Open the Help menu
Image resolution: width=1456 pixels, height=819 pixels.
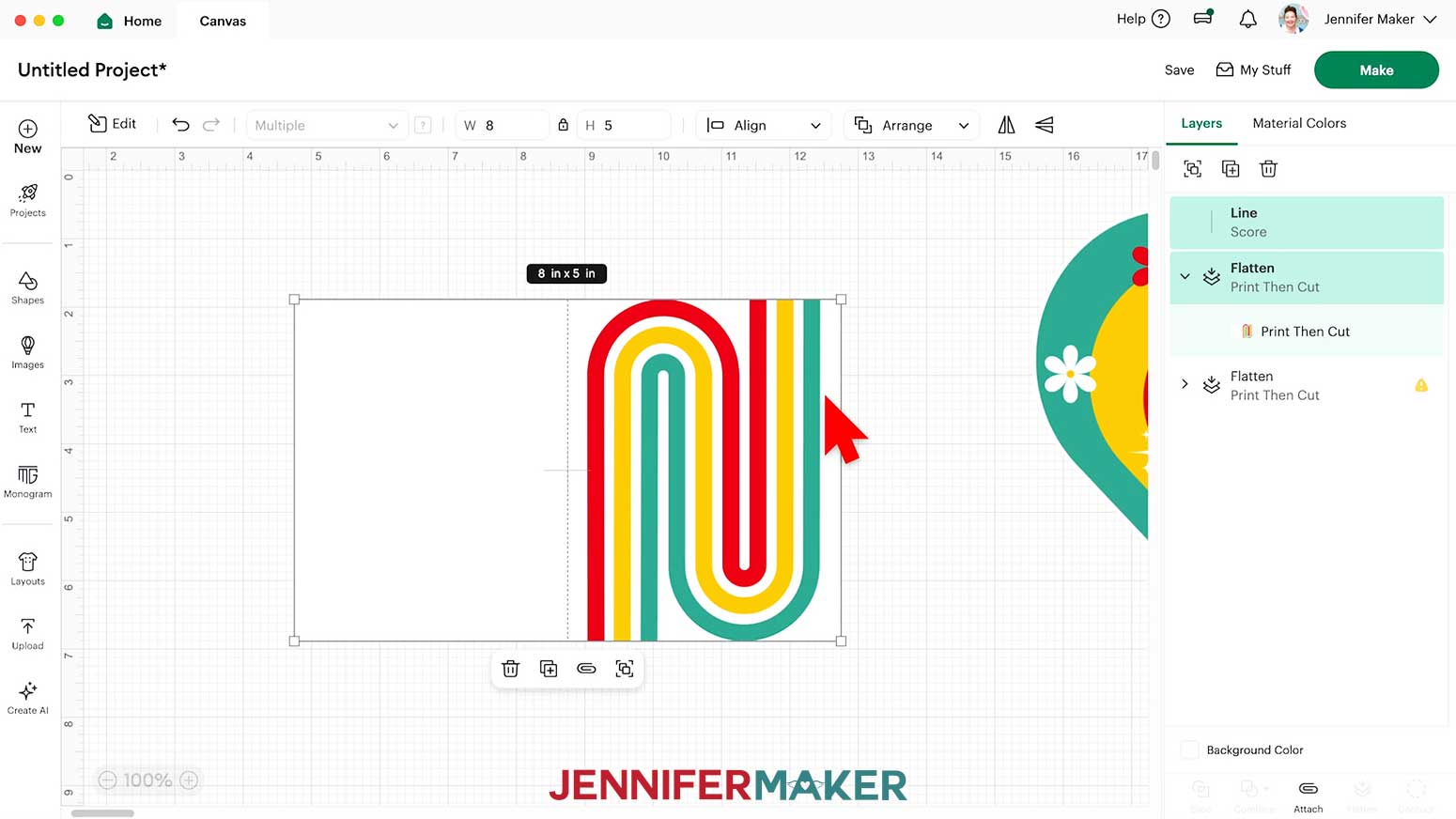tap(1143, 19)
